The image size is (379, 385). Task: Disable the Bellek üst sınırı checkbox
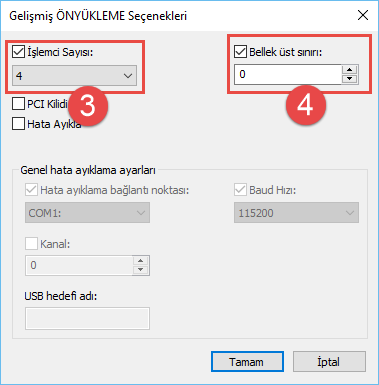(x=240, y=52)
